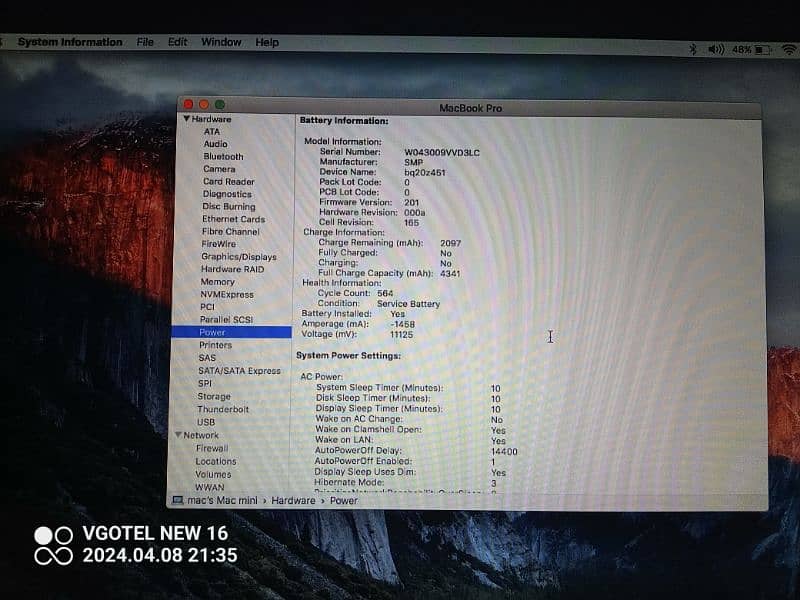Select Volumes under Network
Image resolution: width=800 pixels, height=600 pixels.
pos(213,474)
